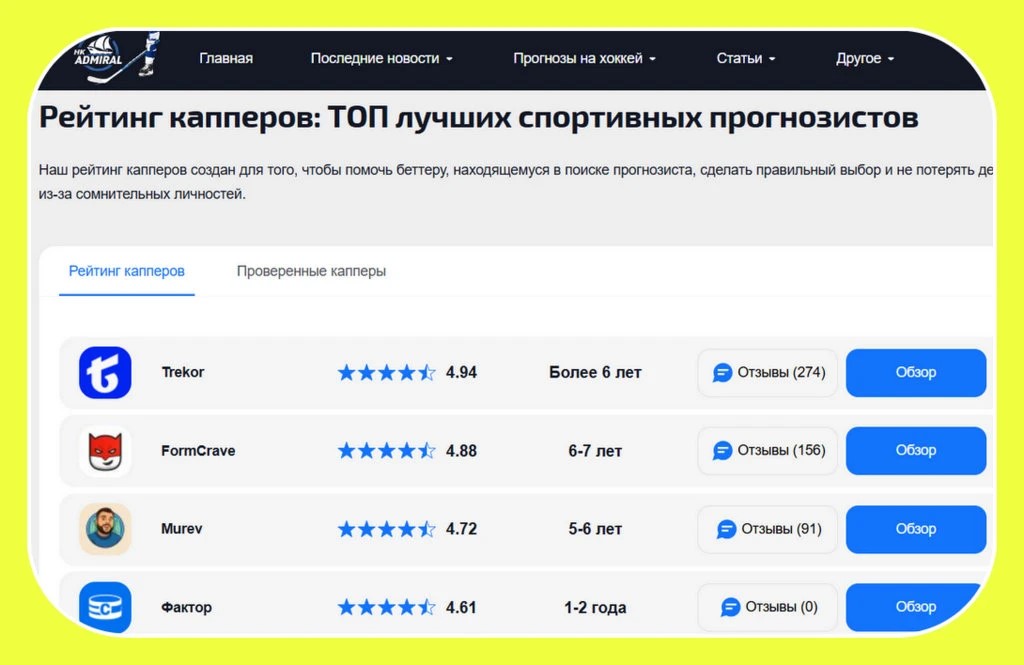The height and width of the screenshot is (665, 1024).
Task: Open the Trekor capper logo
Action: click(105, 372)
